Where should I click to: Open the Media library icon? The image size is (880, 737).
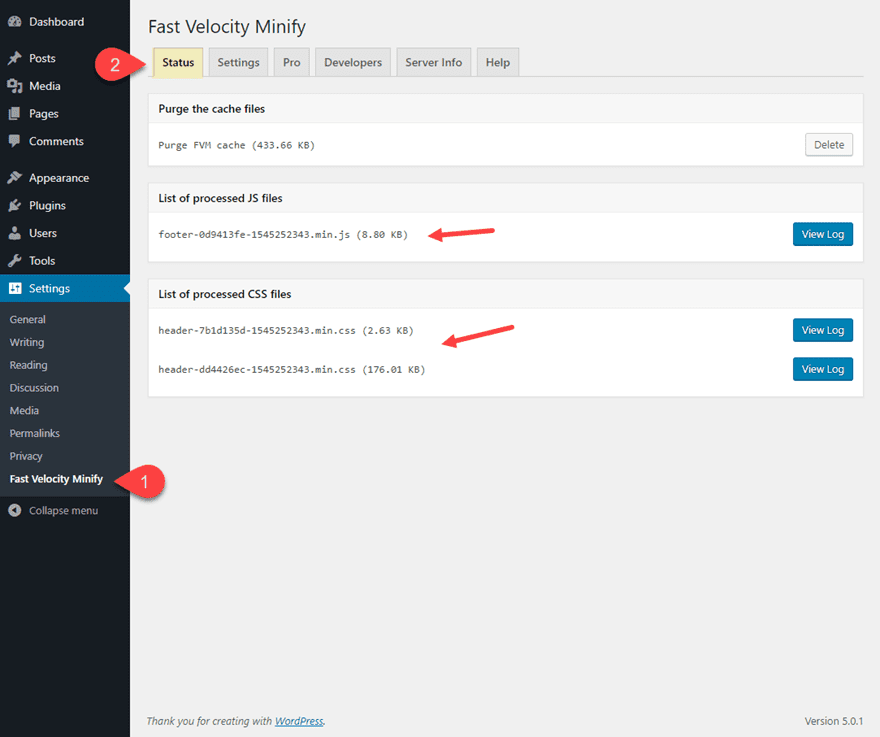(x=14, y=86)
